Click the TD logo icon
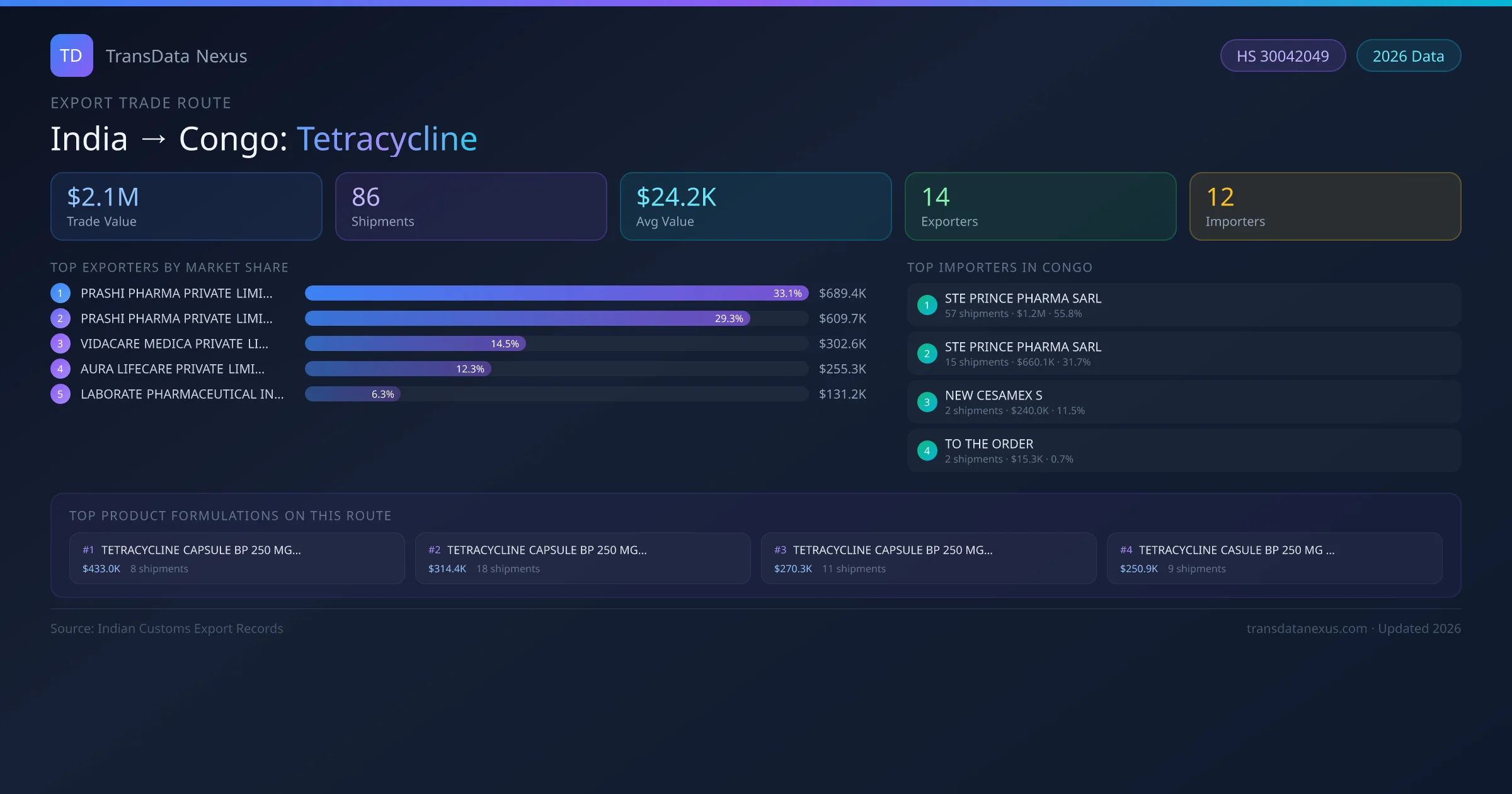Viewport: 1512px width, 794px height. [71, 55]
